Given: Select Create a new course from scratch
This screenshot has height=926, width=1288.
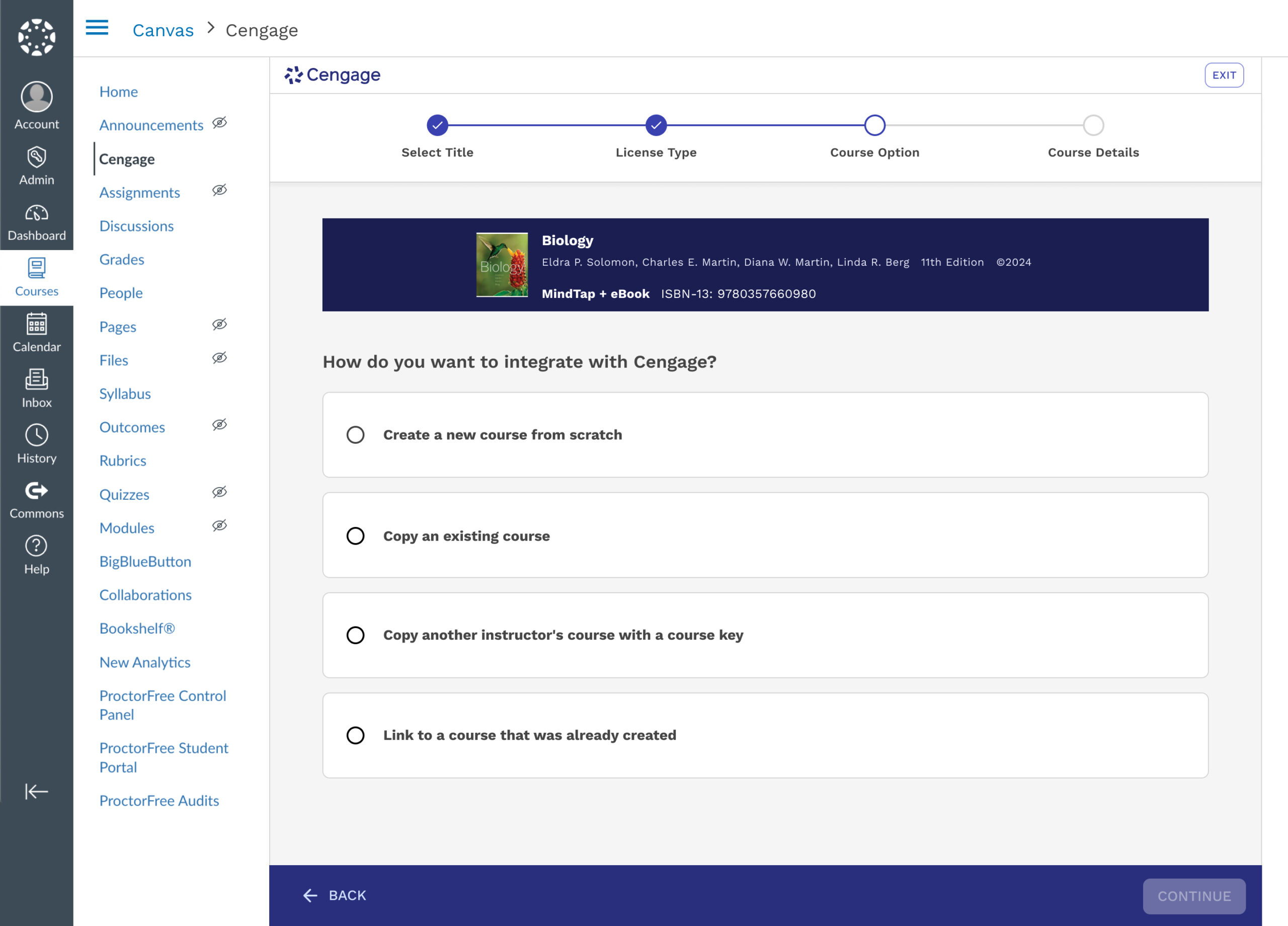Looking at the screenshot, I should [x=765, y=435].
